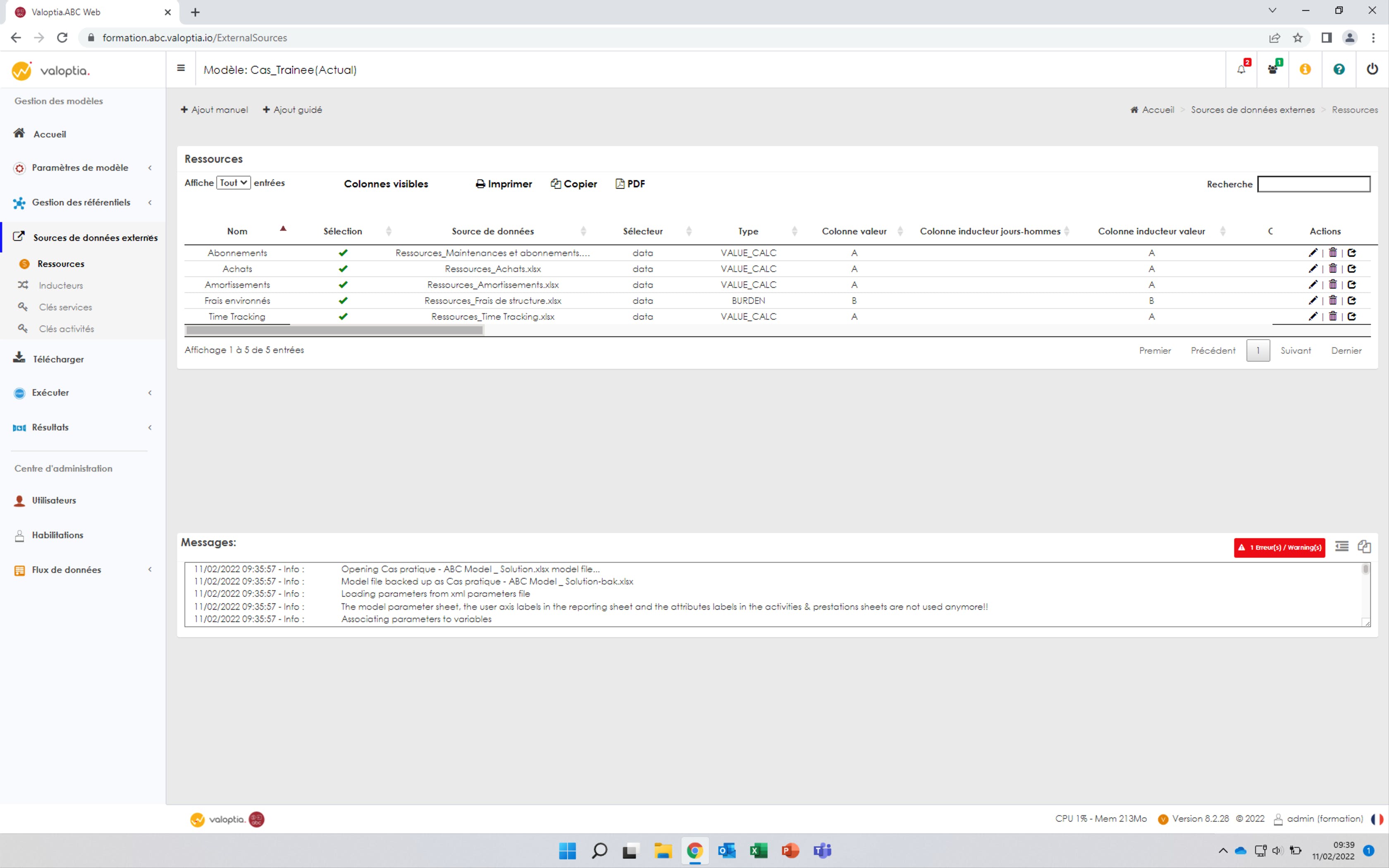The width and height of the screenshot is (1389, 868).
Task: Open the Affiche entries dropdown
Action: [233, 183]
